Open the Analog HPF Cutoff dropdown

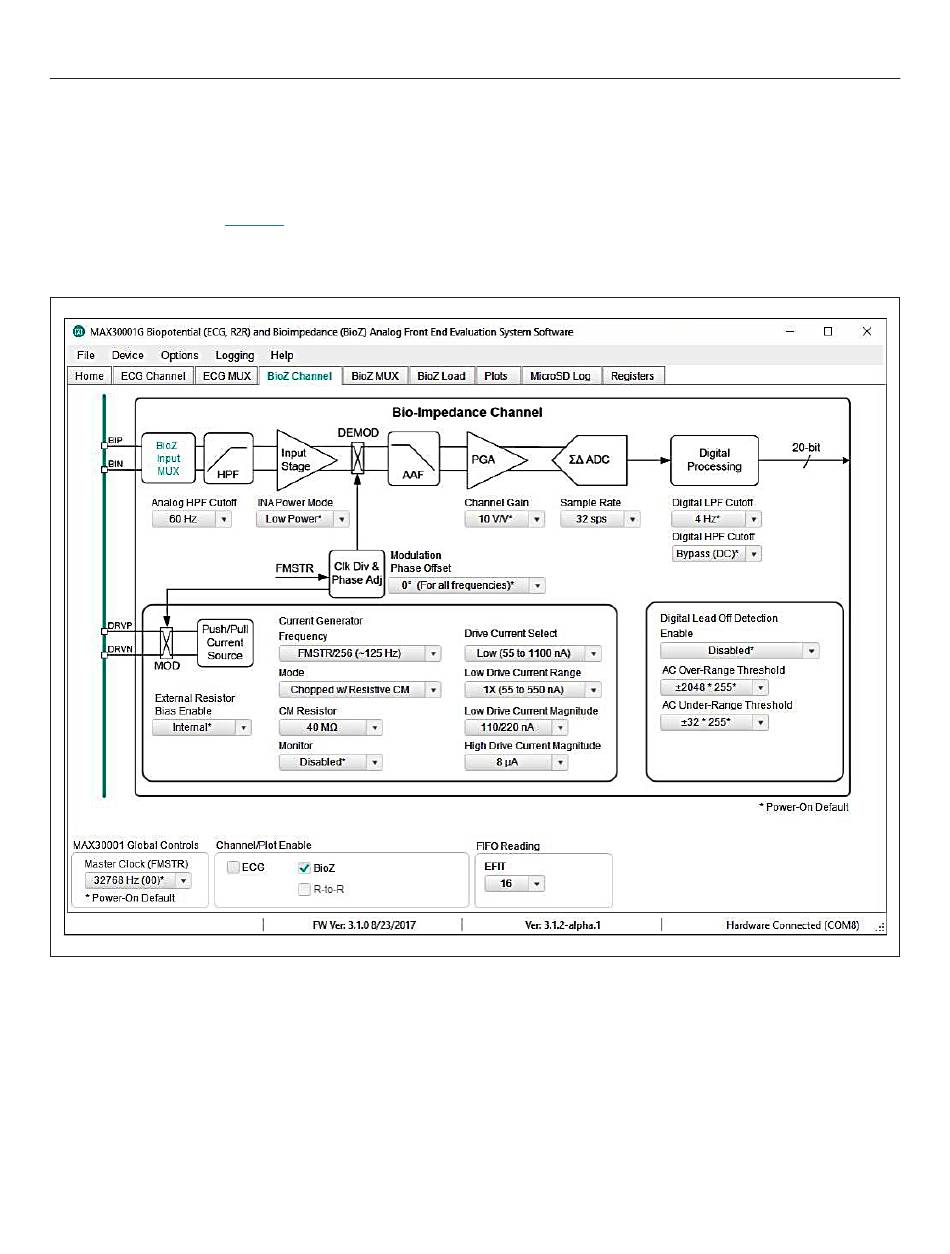click(x=192, y=519)
